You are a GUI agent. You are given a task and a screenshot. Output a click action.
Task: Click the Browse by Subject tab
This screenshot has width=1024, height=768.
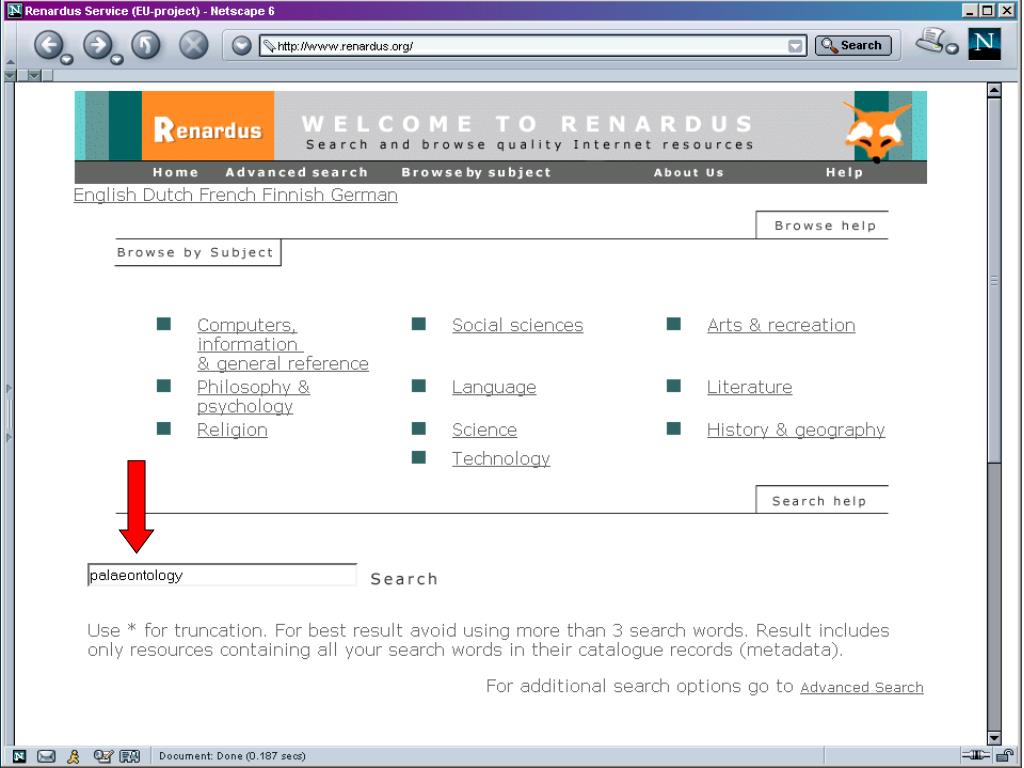click(x=198, y=252)
